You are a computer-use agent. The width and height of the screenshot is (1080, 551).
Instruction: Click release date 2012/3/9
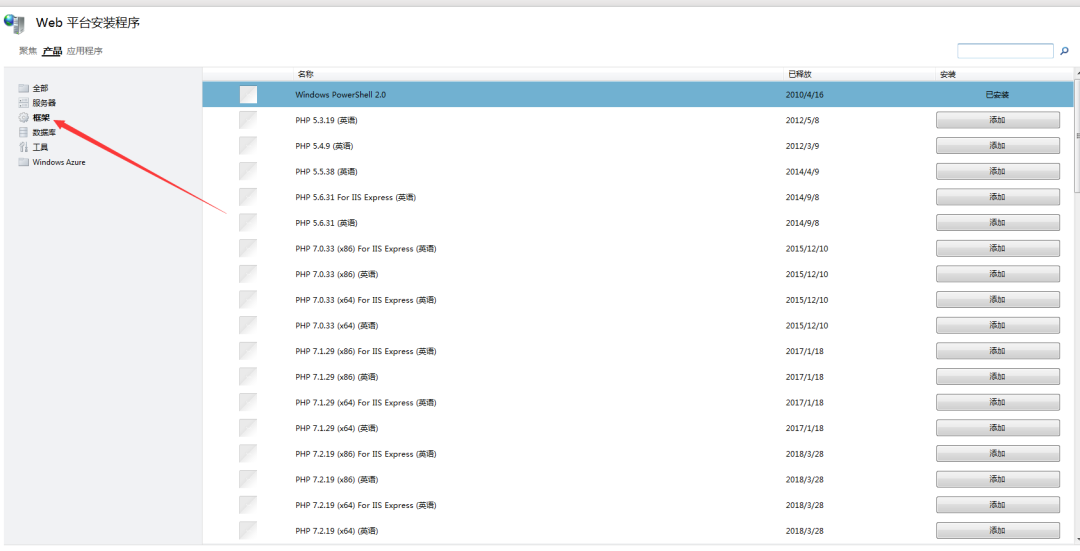tap(802, 146)
